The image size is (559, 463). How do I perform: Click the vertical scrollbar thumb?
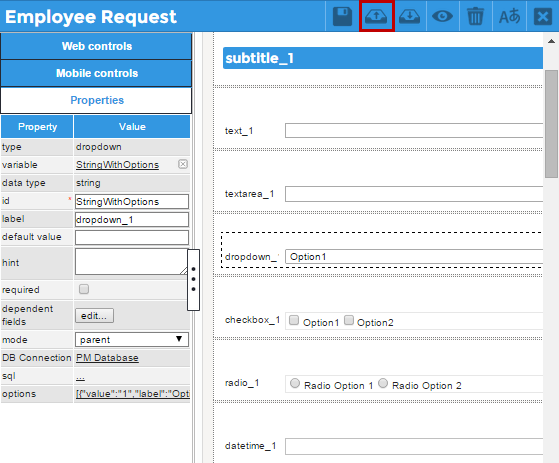pos(551,124)
